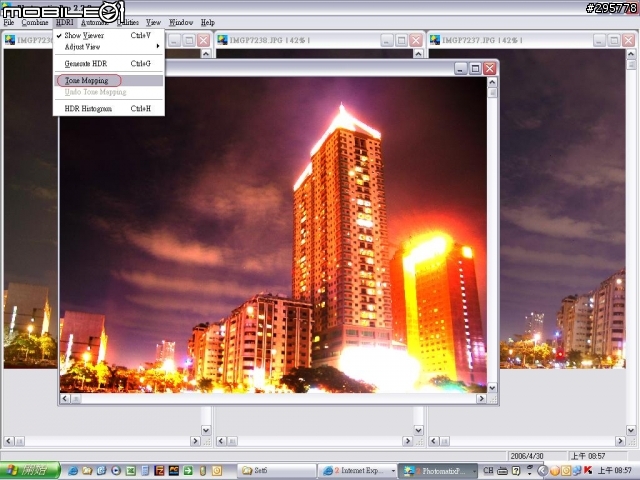Close the HDRI menu via its title
Screen dimensions: 640x480
tap(64, 22)
